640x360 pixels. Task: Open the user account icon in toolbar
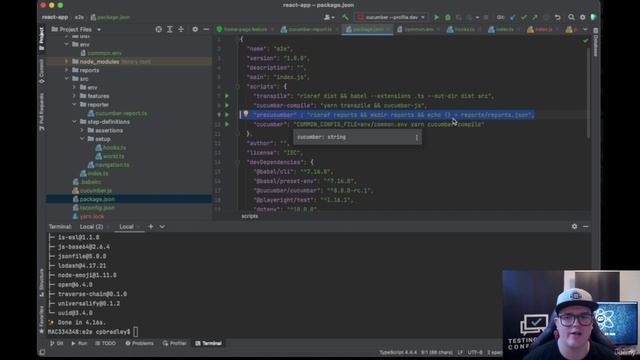(328, 17)
